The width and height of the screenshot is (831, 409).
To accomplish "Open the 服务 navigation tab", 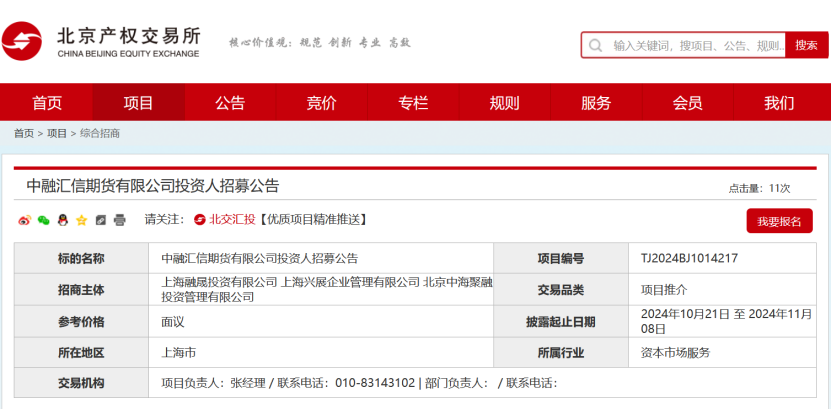I will point(596,103).
